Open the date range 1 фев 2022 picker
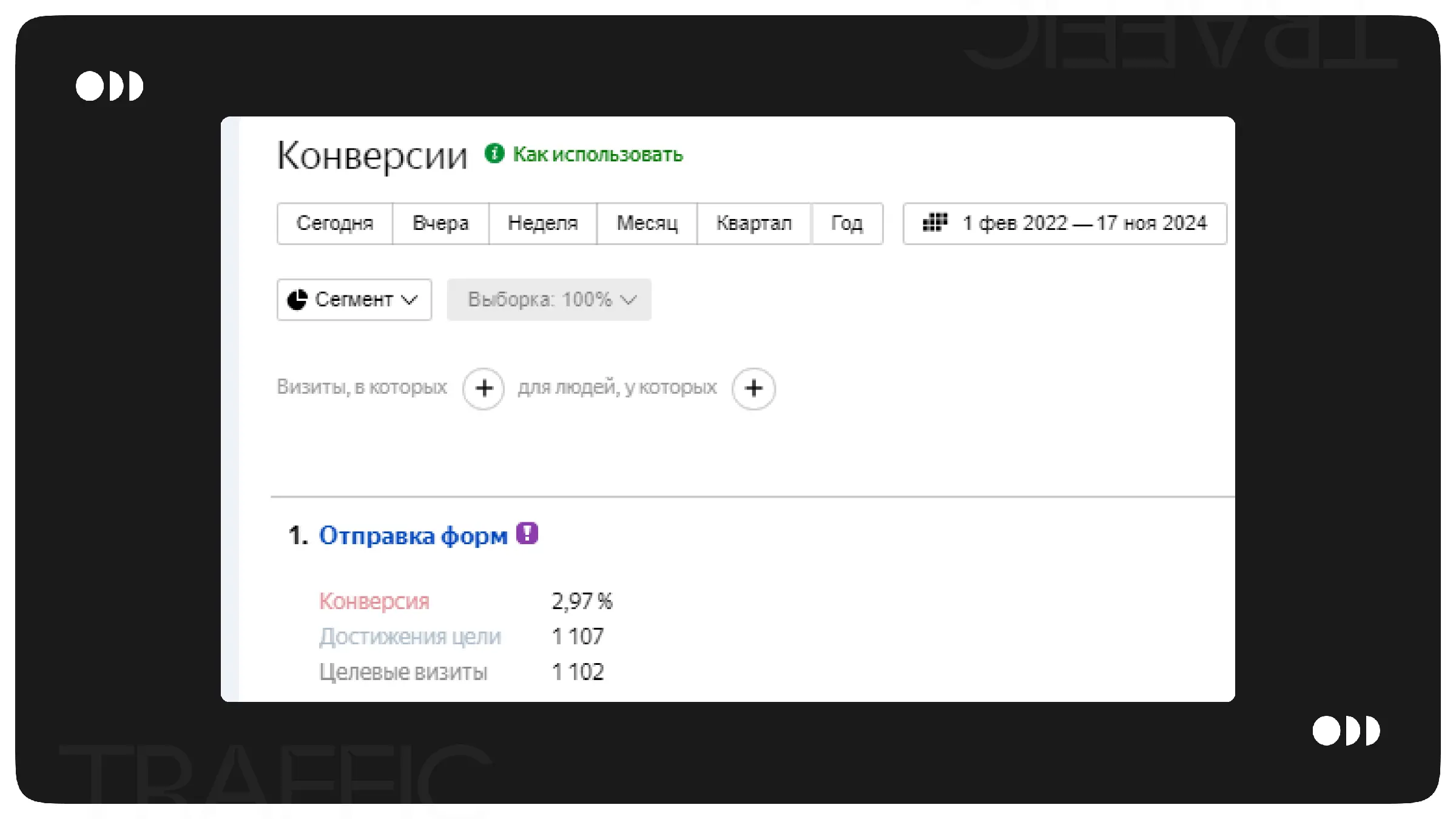 [1084, 223]
